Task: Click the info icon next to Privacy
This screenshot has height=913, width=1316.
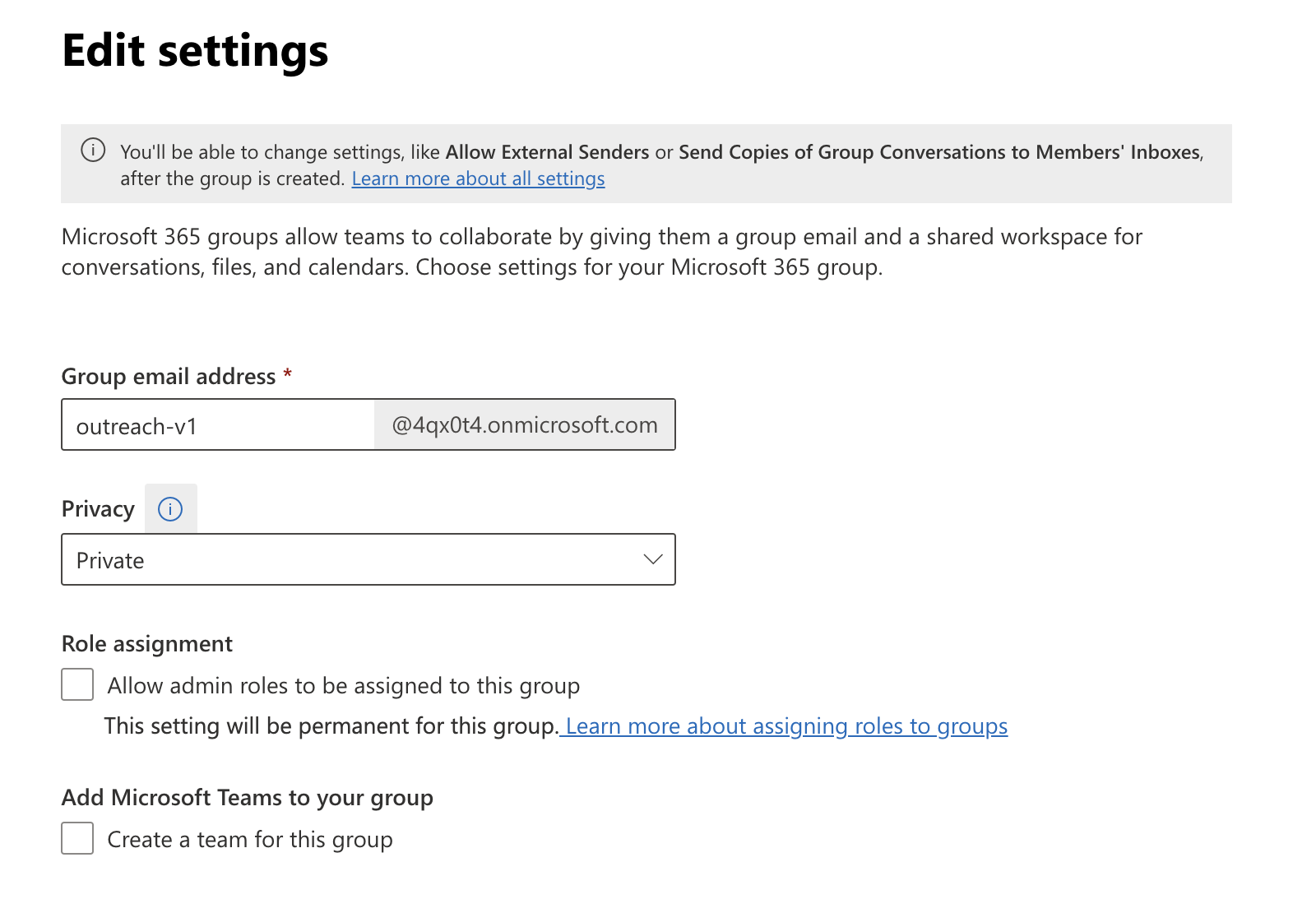Action: click(170, 509)
